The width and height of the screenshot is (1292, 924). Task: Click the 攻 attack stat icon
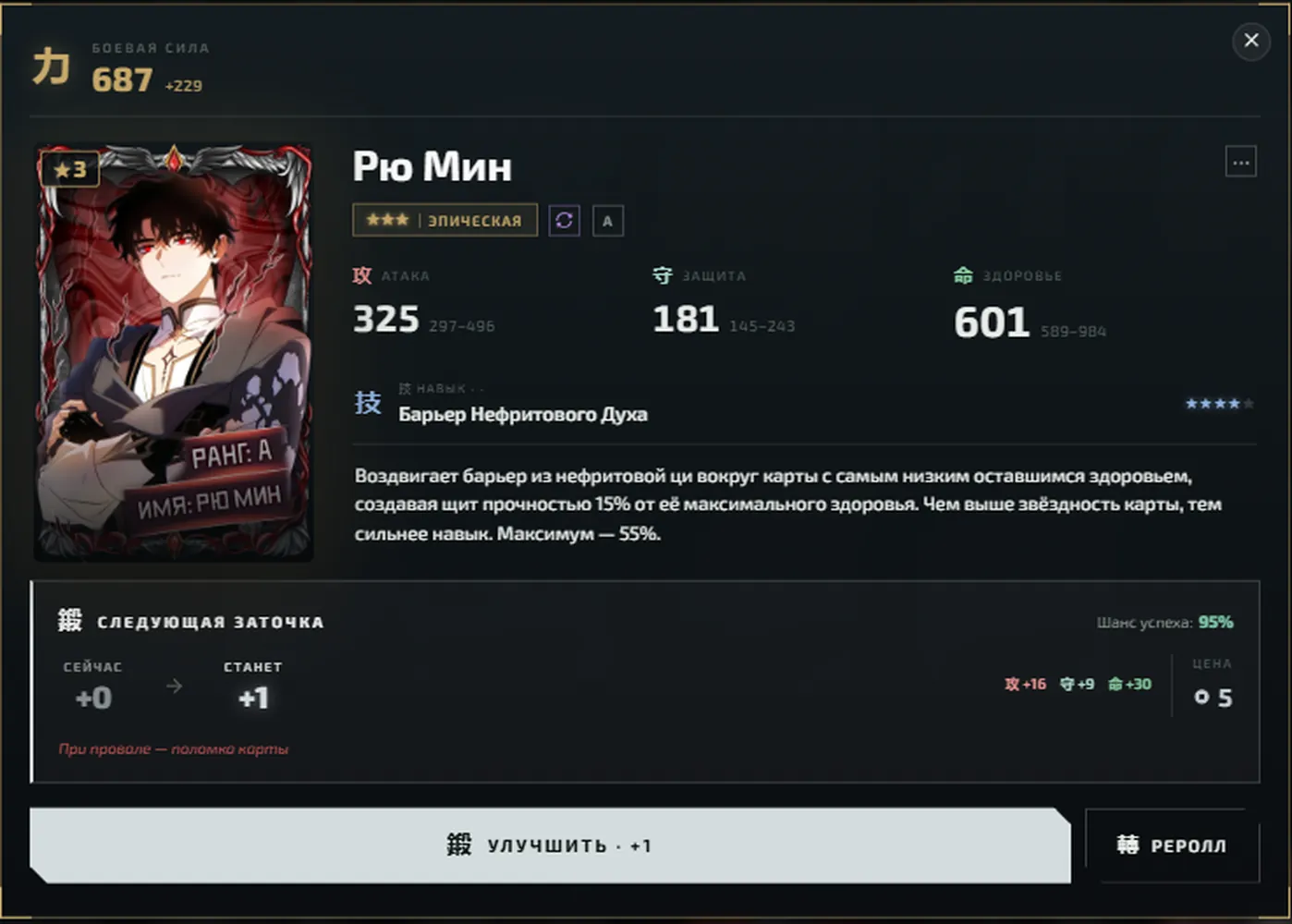(362, 275)
